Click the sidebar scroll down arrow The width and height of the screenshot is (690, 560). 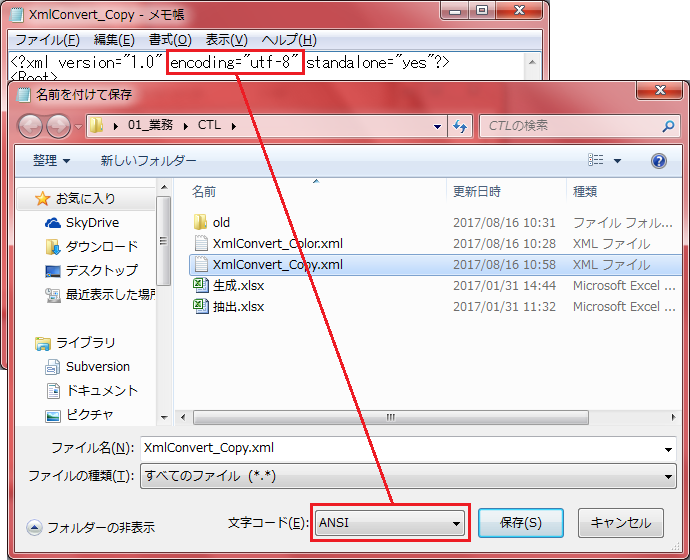164,417
